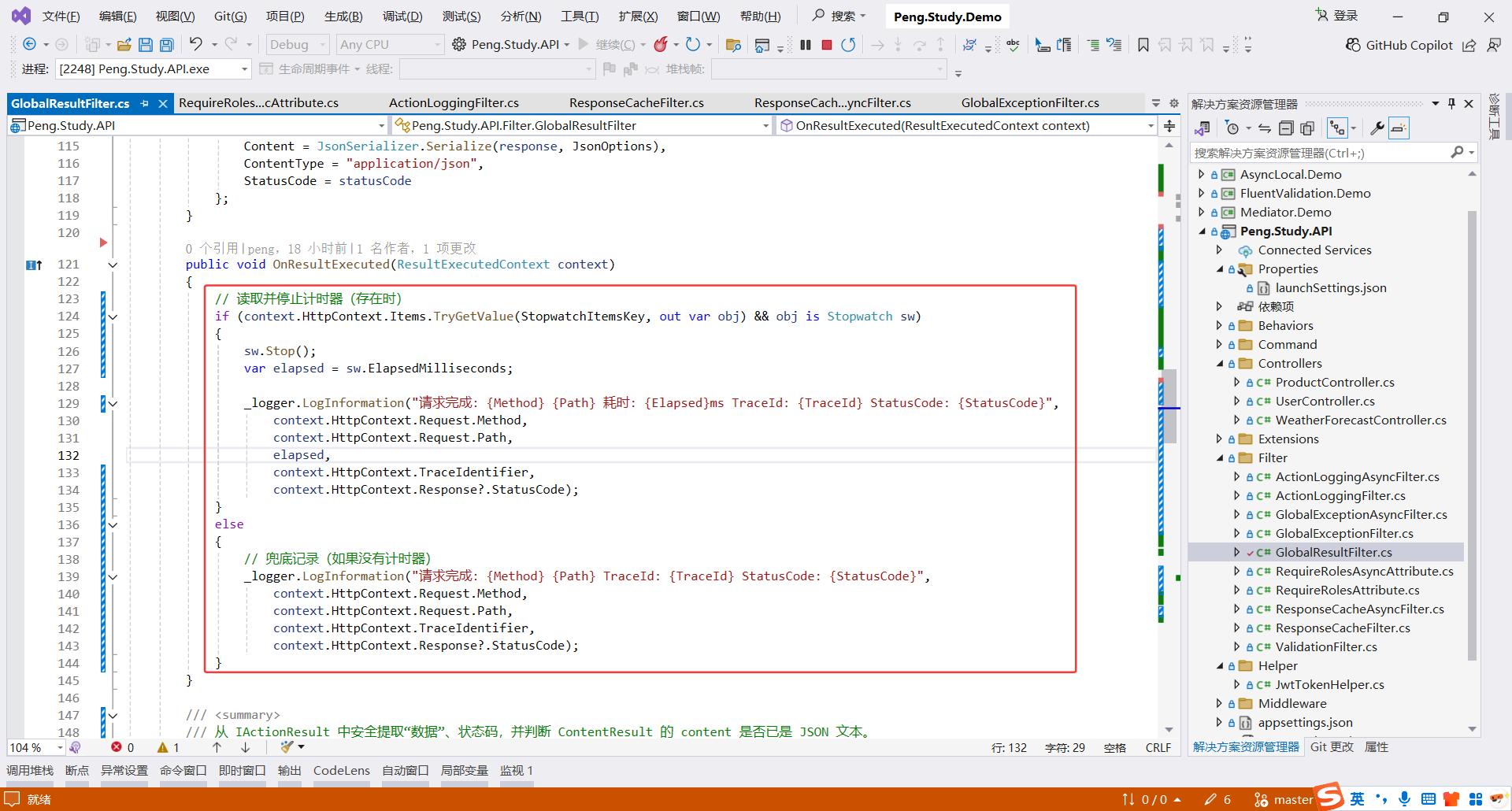The height and width of the screenshot is (811, 1512).
Task: Click the pencil pending changes indicator
Action: [1217, 799]
